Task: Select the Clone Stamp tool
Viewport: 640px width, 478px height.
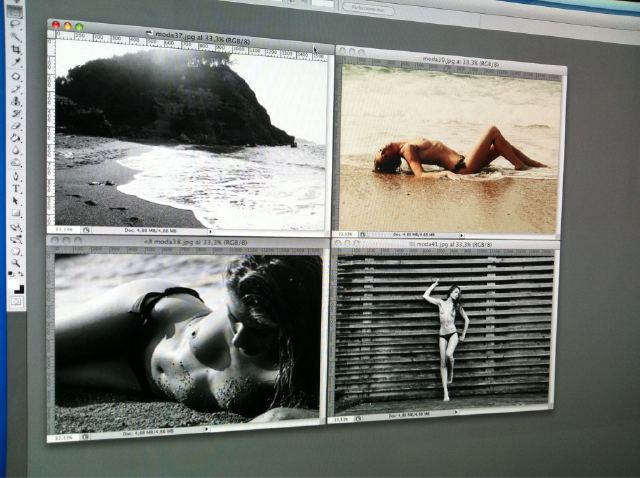Action: [16, 101]
